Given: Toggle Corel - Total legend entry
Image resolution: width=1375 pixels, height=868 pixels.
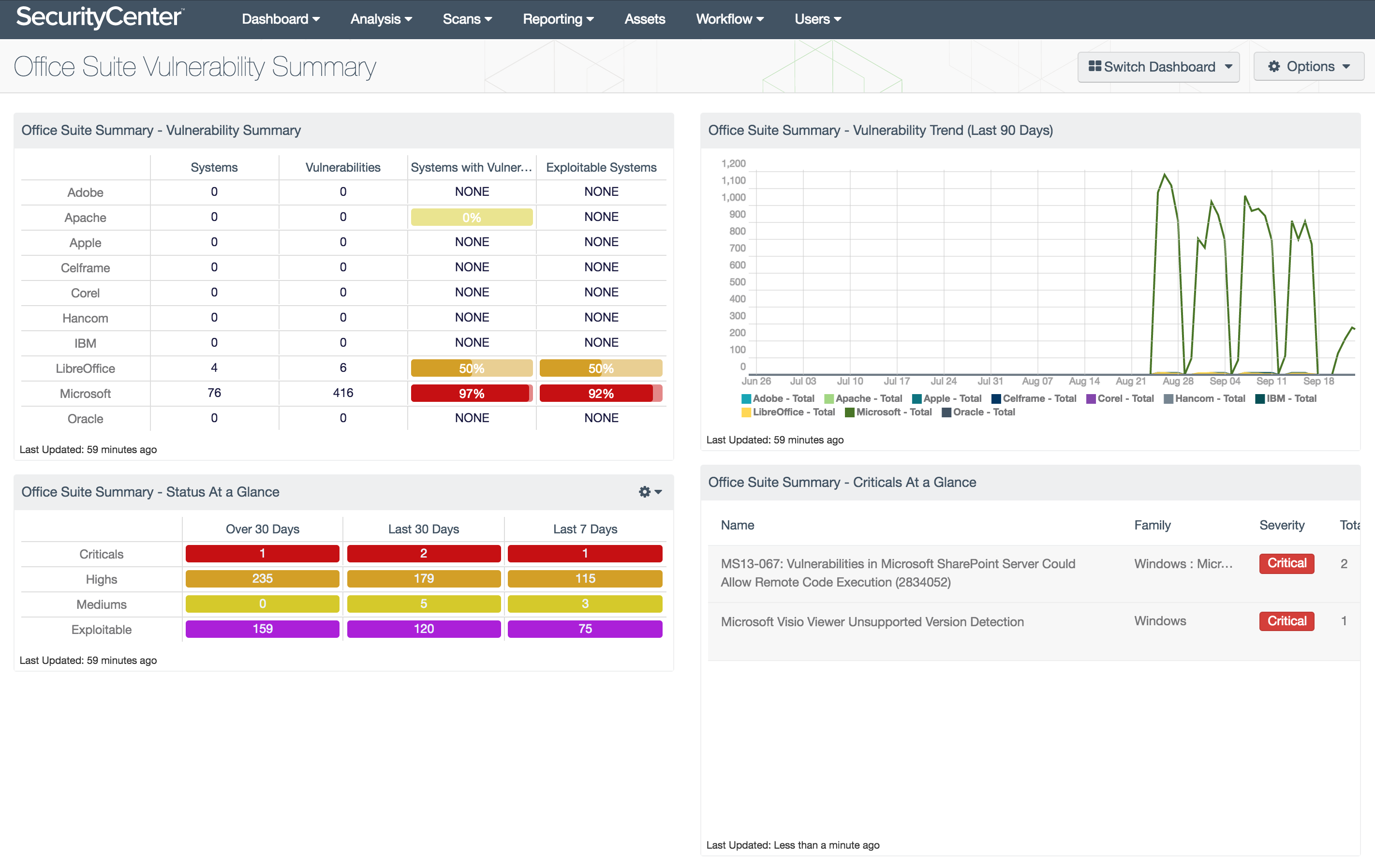Looking at the screenshot, I should point(1120,398).
